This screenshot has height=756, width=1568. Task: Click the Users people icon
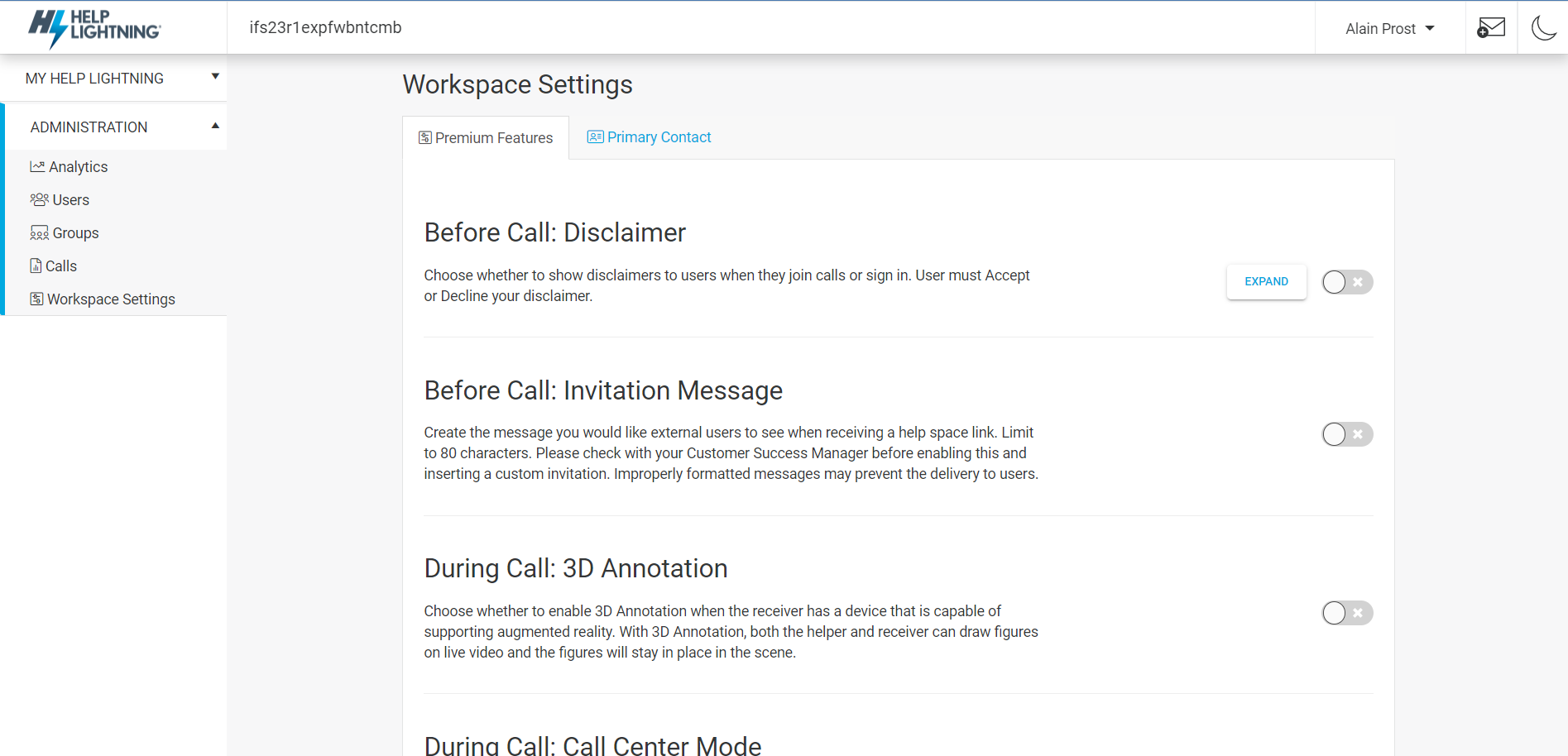point(39,200)
